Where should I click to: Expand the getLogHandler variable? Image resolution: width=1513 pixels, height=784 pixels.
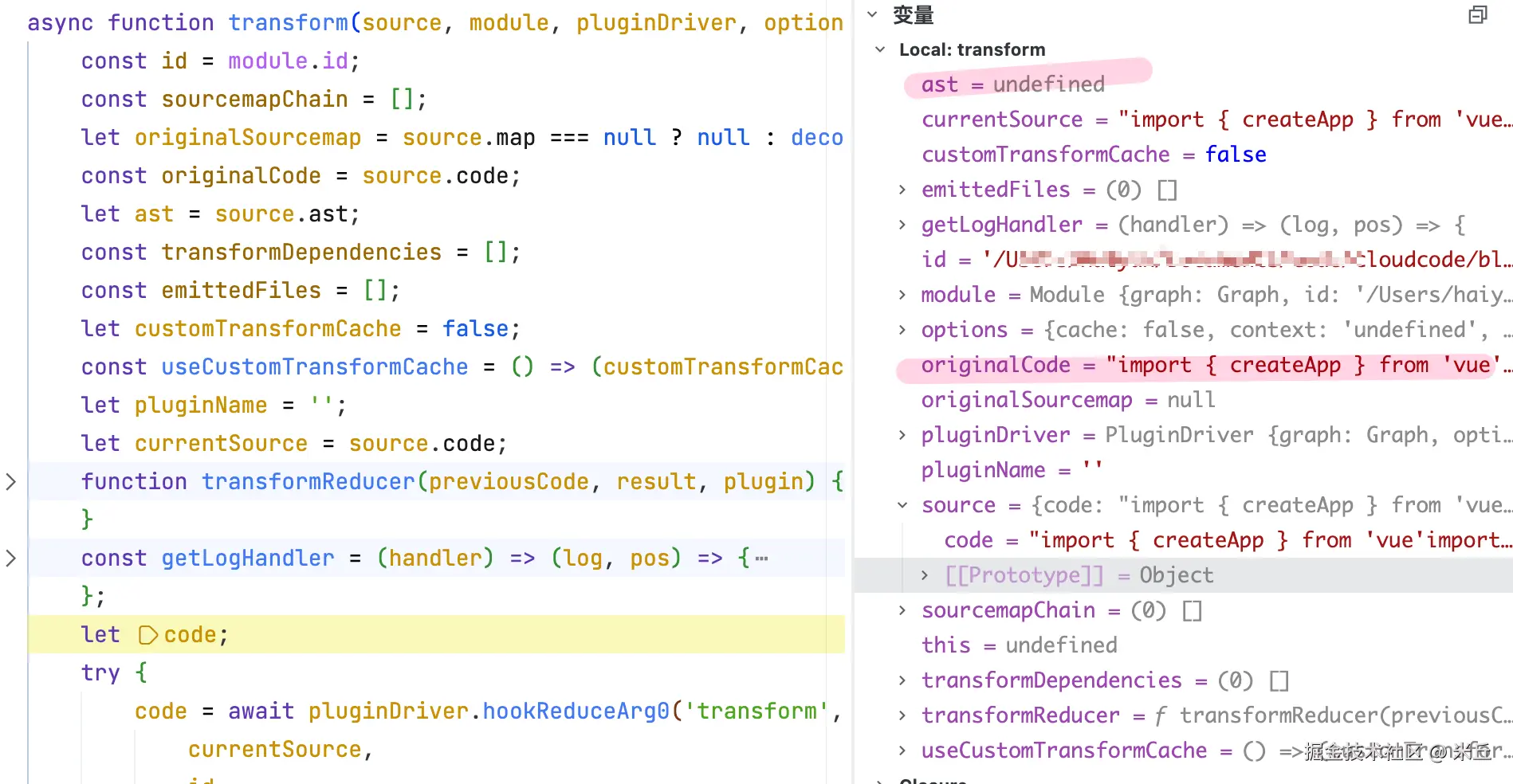pos(902,225)
